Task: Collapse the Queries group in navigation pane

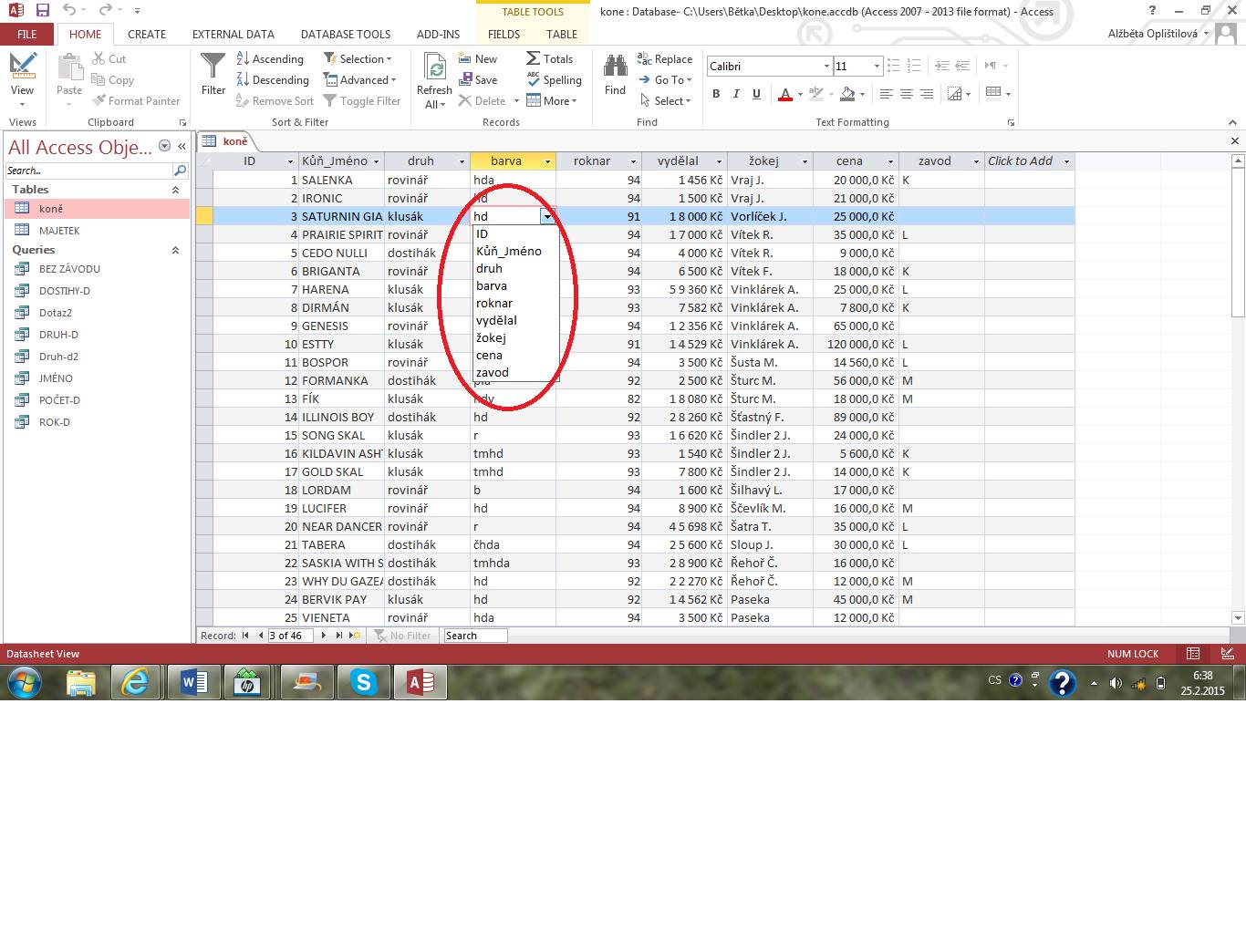Action: pos(175,250)
